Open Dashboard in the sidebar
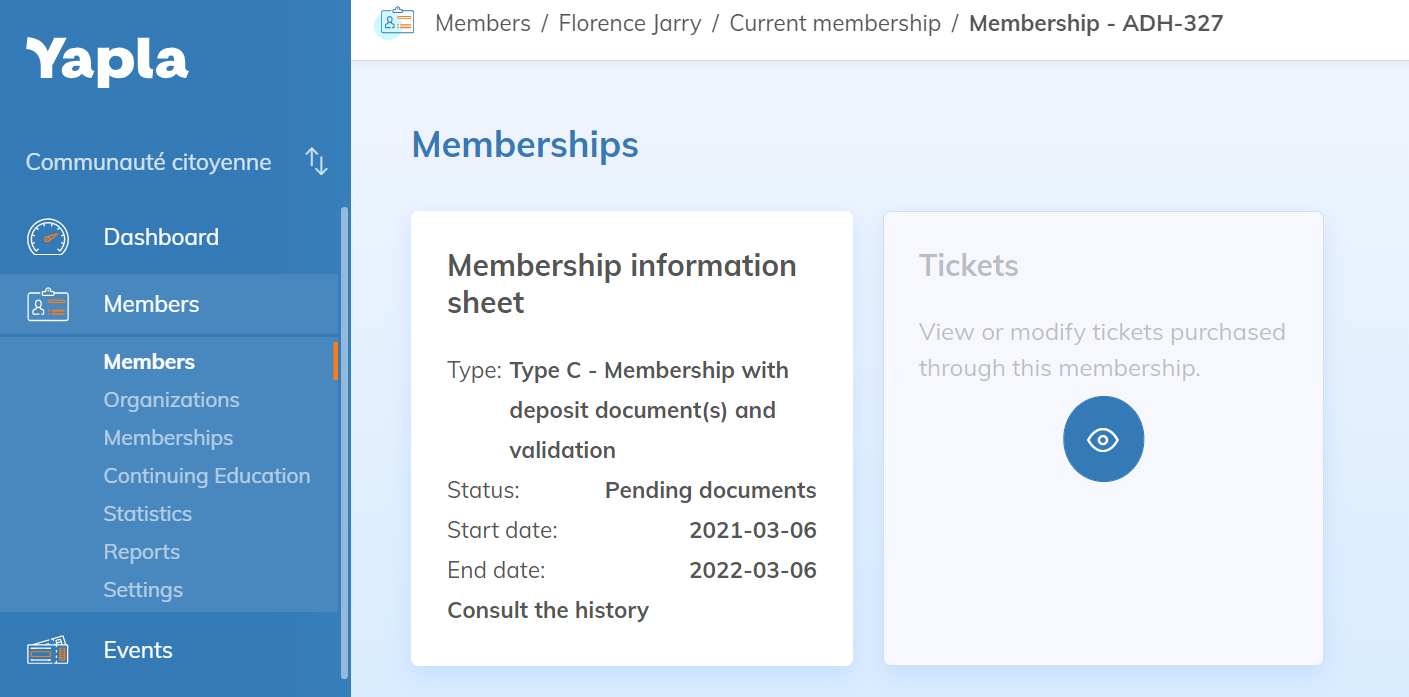 161,237
